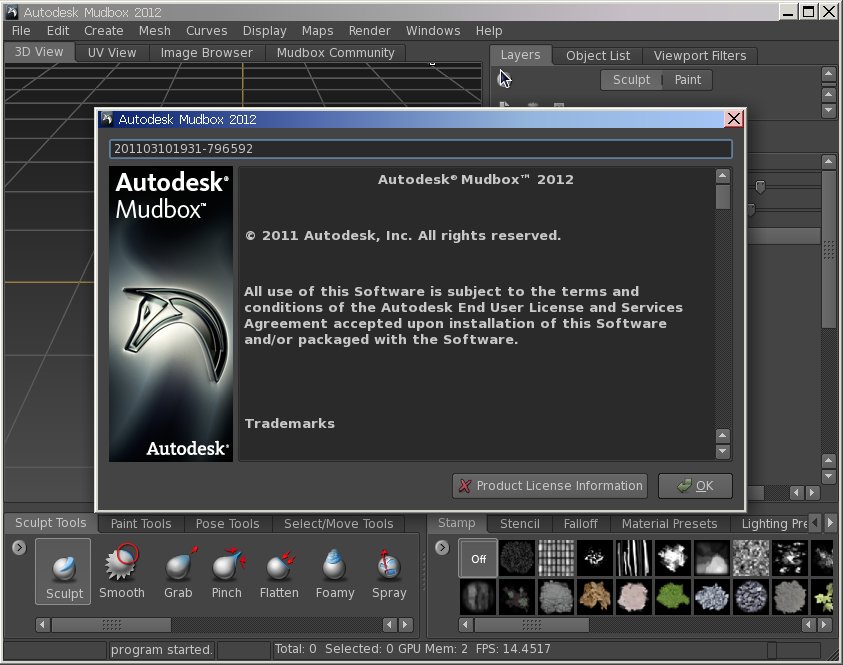Expand the Sculpt Tools tray options arrow
Viewport: 843px width, 665px height.
pos(19,547)
